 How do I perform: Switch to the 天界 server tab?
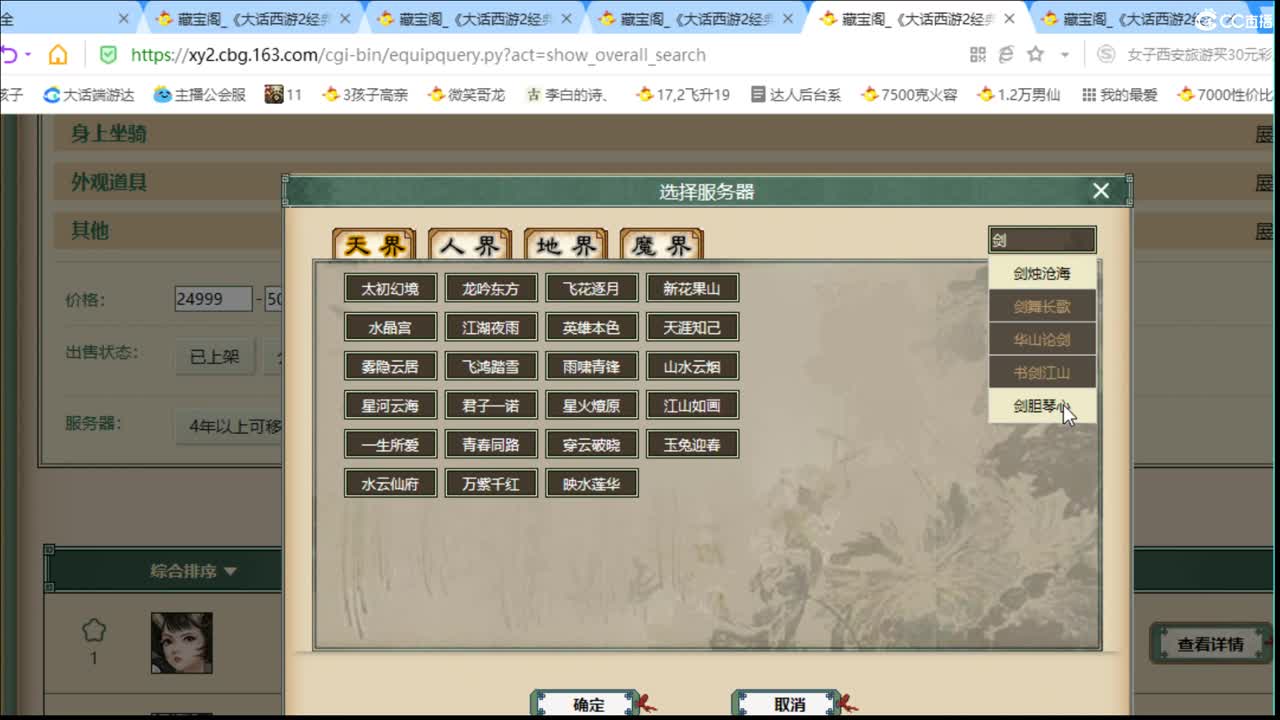pos(374,245)
